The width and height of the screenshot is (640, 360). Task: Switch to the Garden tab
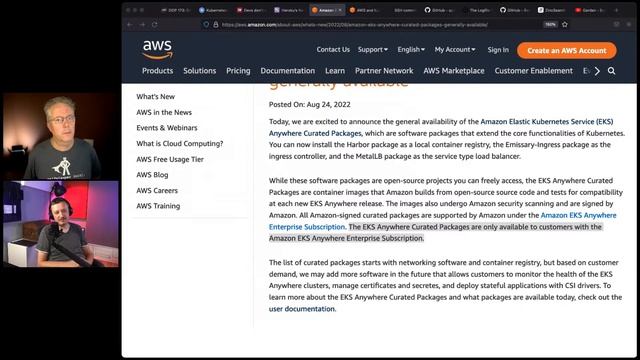[589, 10]
